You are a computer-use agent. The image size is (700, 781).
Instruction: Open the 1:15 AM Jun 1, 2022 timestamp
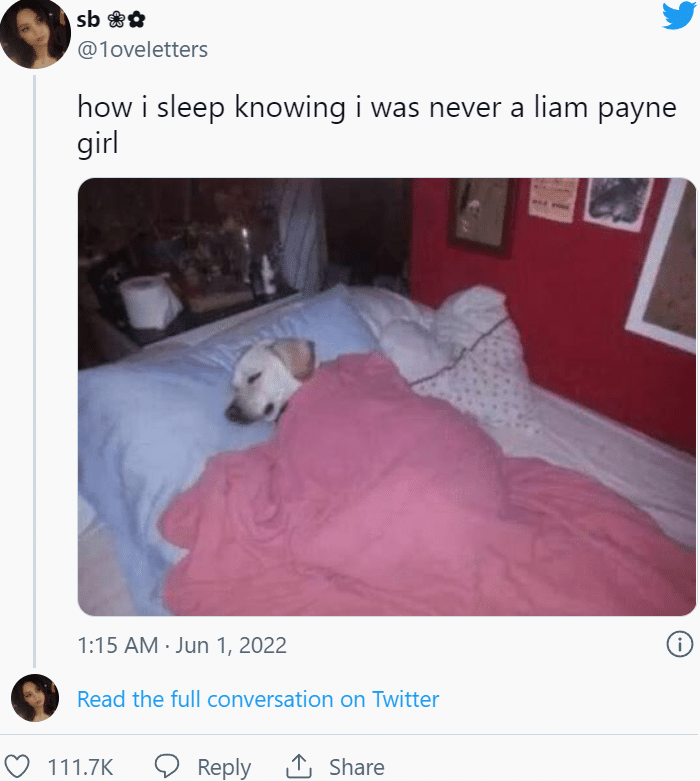click(x=182, y=645)
